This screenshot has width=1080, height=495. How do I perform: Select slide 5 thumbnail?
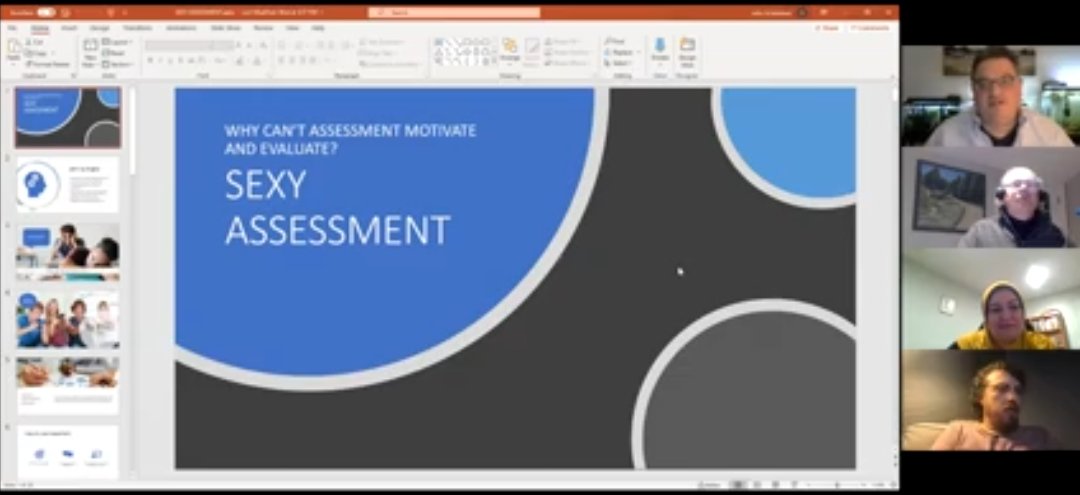tap(68, 386)
